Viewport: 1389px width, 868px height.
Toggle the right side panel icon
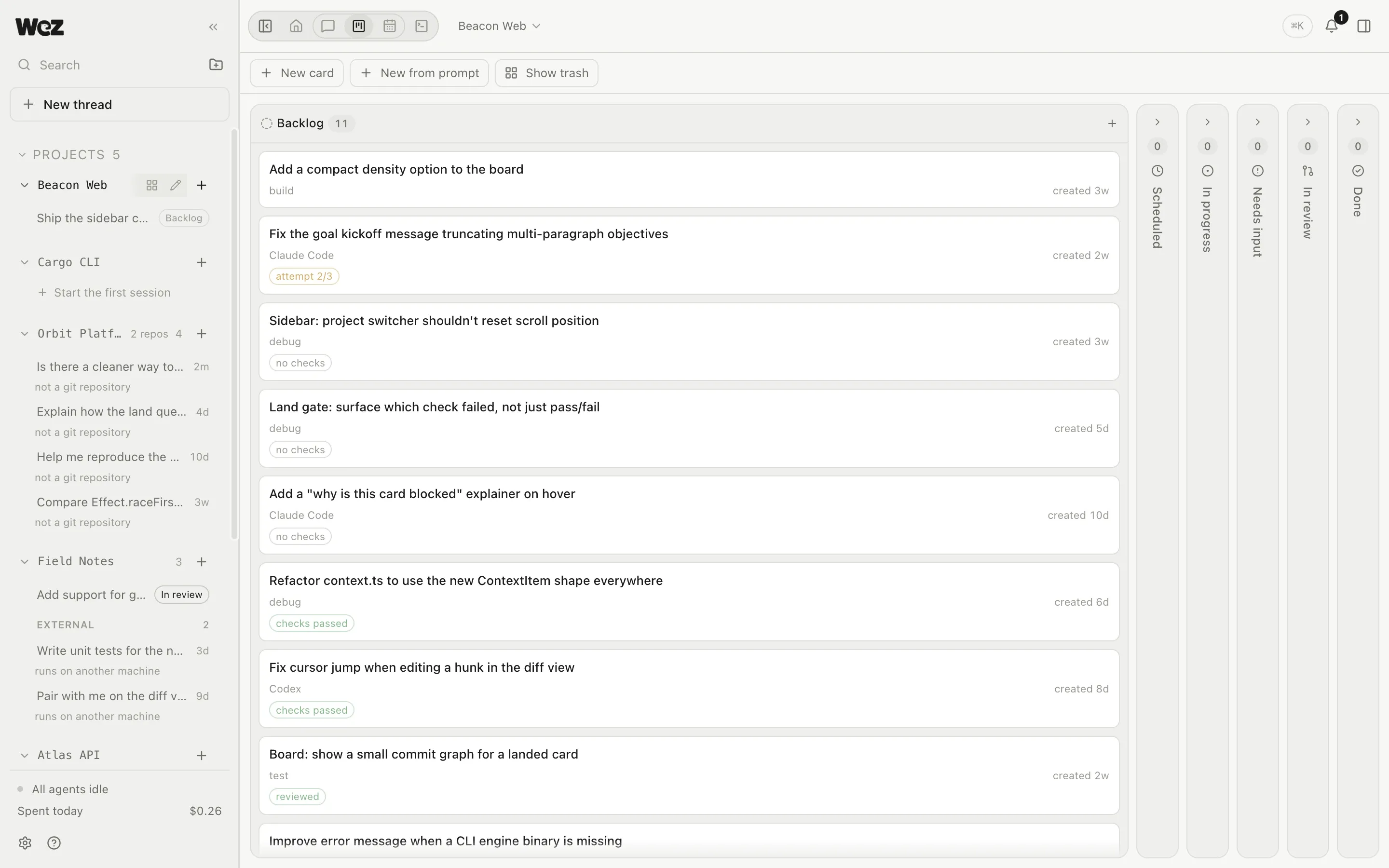(x=1364, y=26)
